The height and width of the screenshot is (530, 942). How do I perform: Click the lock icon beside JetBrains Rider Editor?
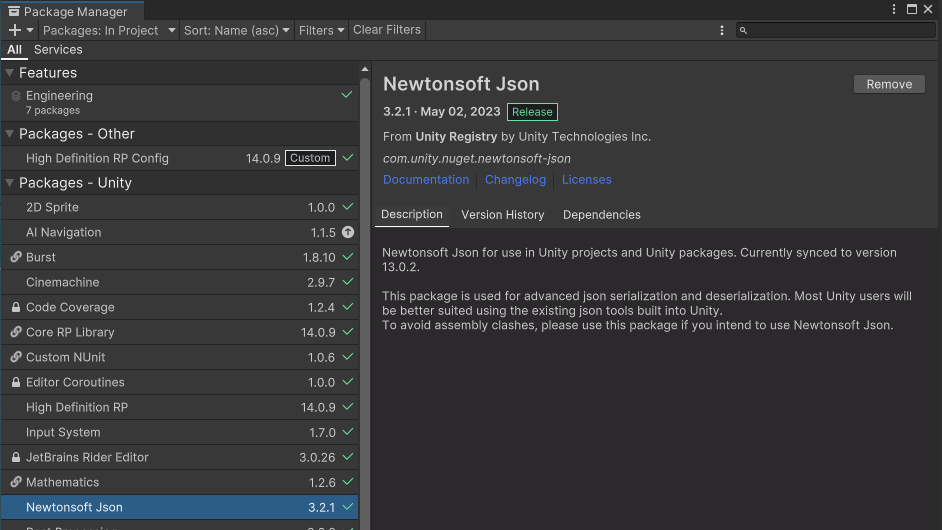point(16,457)
